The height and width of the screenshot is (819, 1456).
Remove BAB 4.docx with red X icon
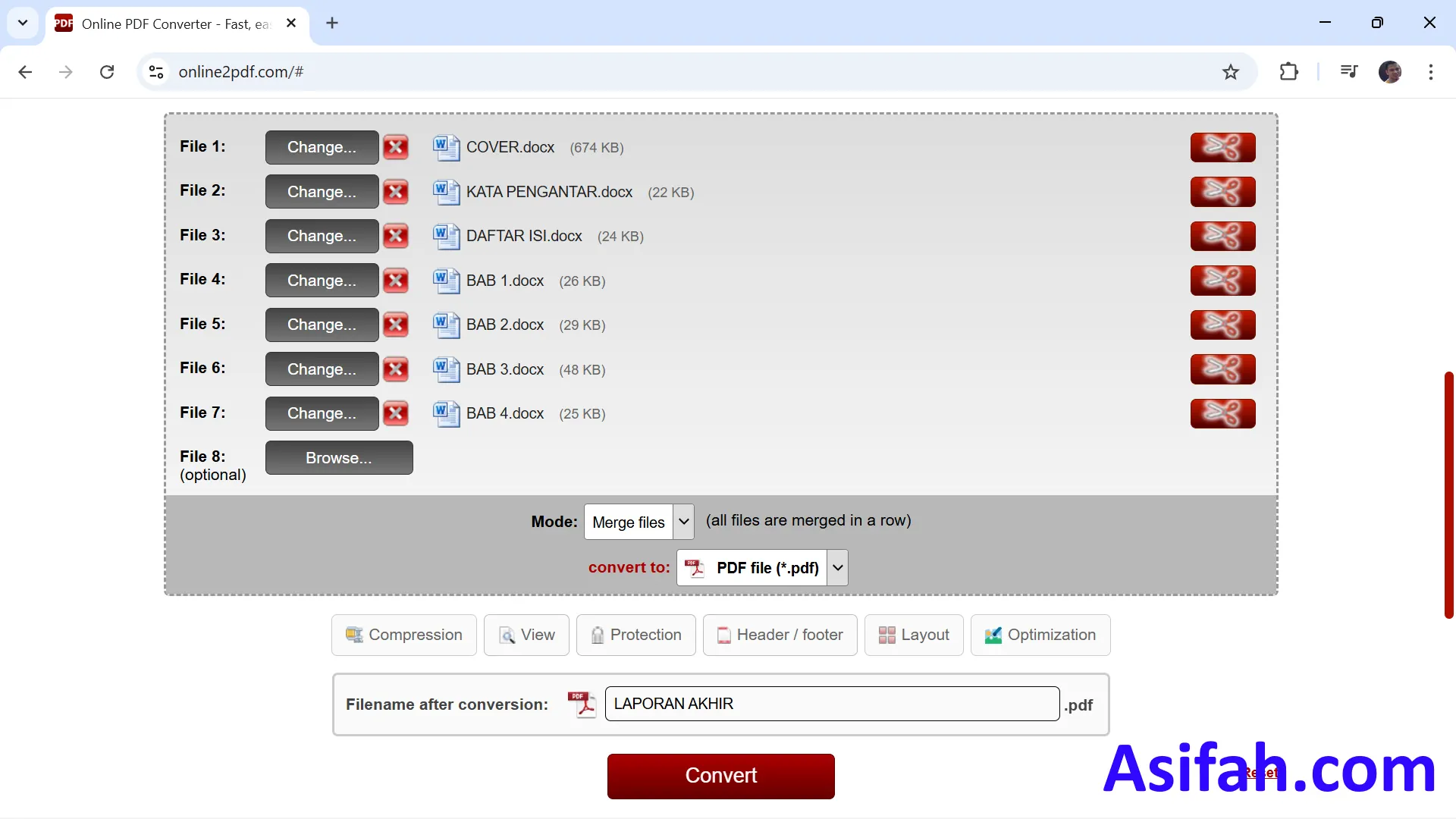(x=396, y=413)
